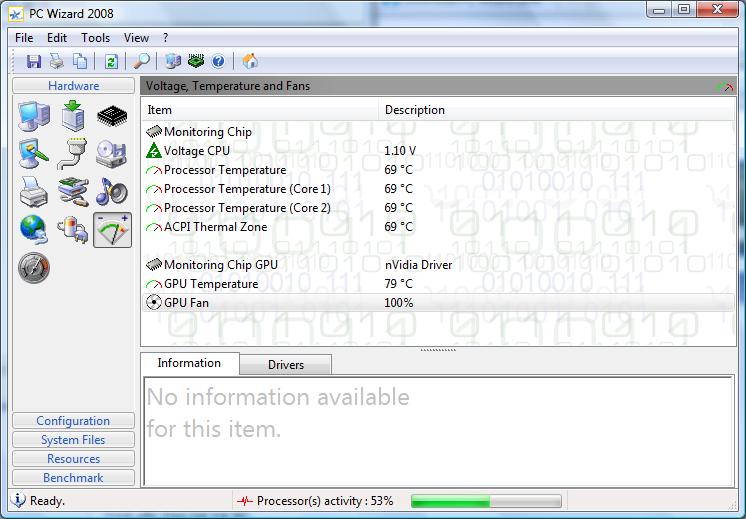Select the GPU Temperature row
The image size is (746, 519).
click(x=211, y=284)
